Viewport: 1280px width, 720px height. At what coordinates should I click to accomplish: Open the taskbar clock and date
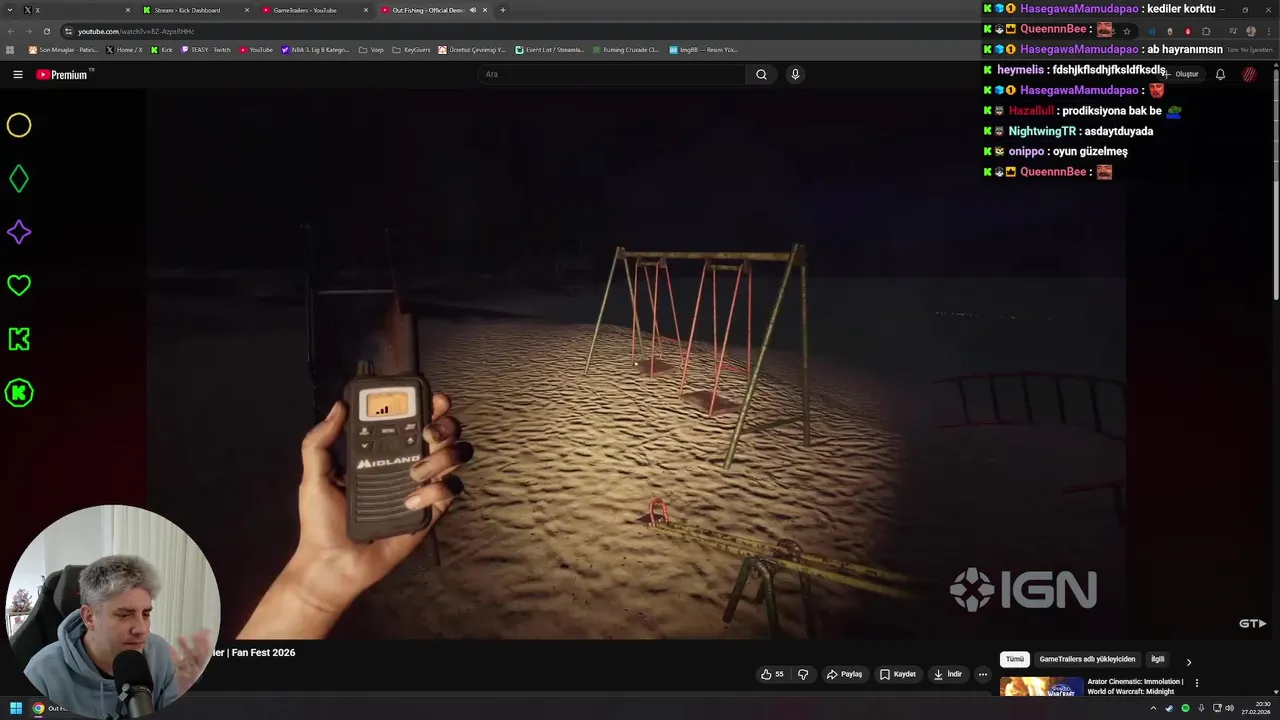tap(1255, 708)
